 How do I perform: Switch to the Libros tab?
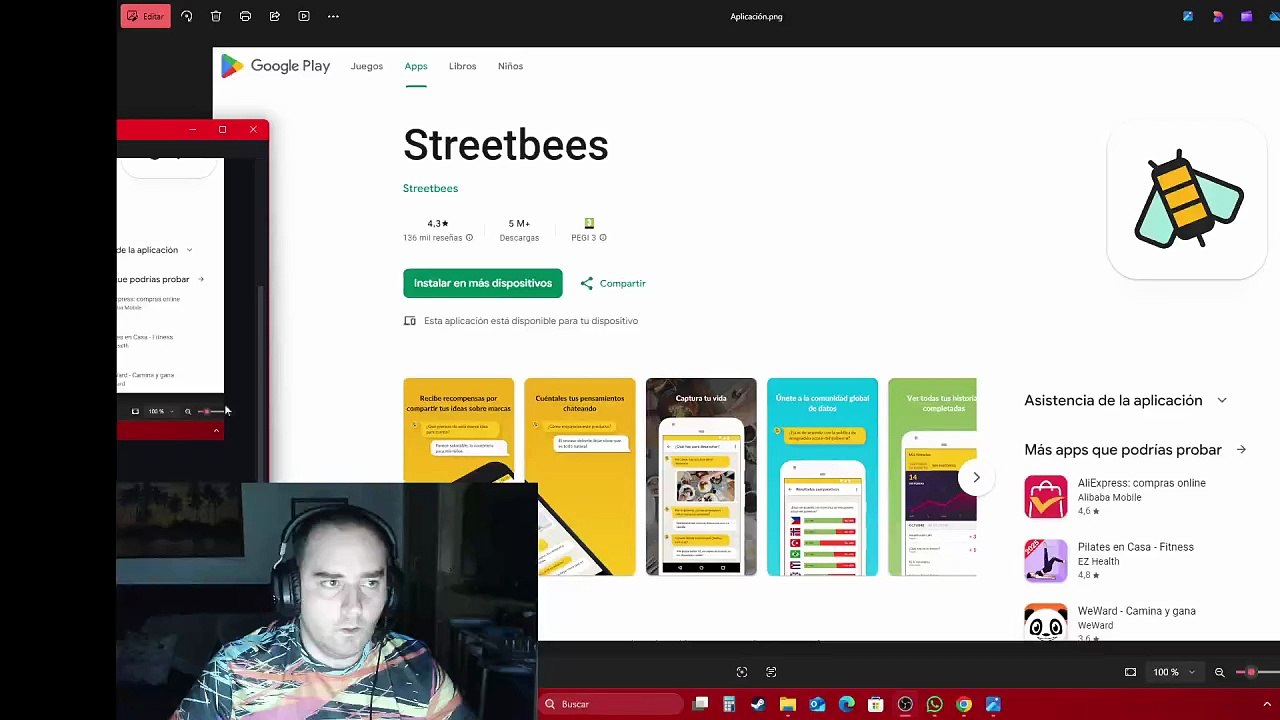pyautogui.click(x=462, y=66)
